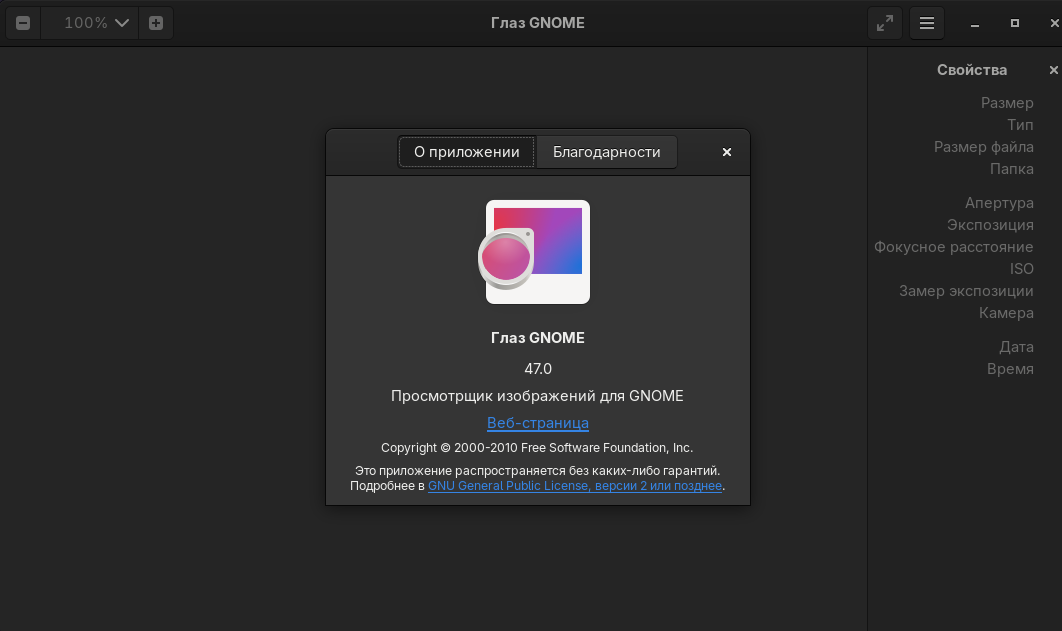Open the GNU General Public License link
Viewport: 1062px width, 631px height.
(x=574, y=486)
